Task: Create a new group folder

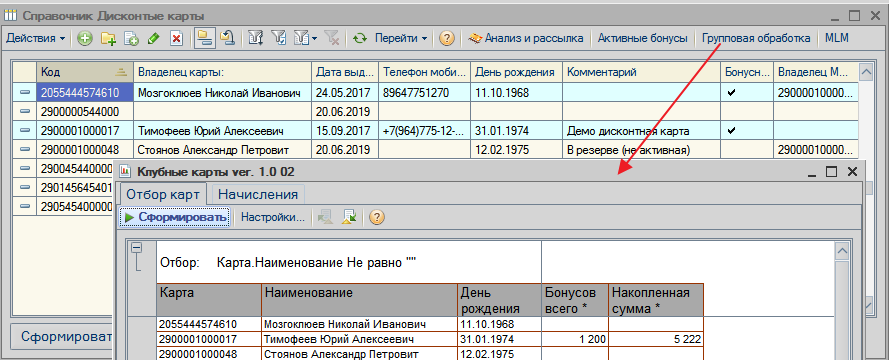Action: tap(108, 39)
